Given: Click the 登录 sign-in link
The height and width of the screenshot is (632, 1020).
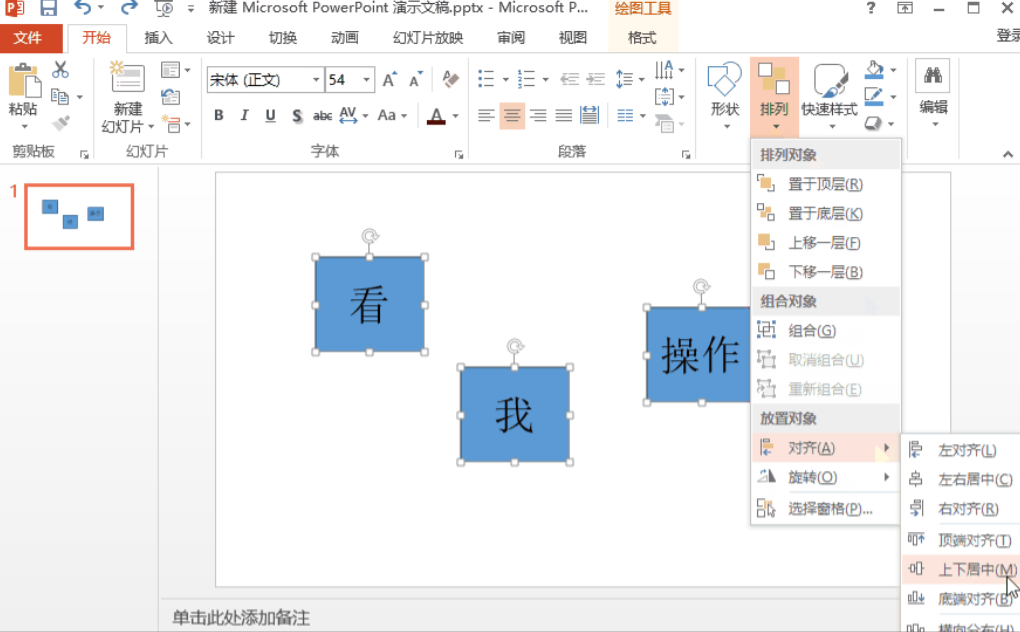Looking at the screenshot, I should (x=1008, y=35).
